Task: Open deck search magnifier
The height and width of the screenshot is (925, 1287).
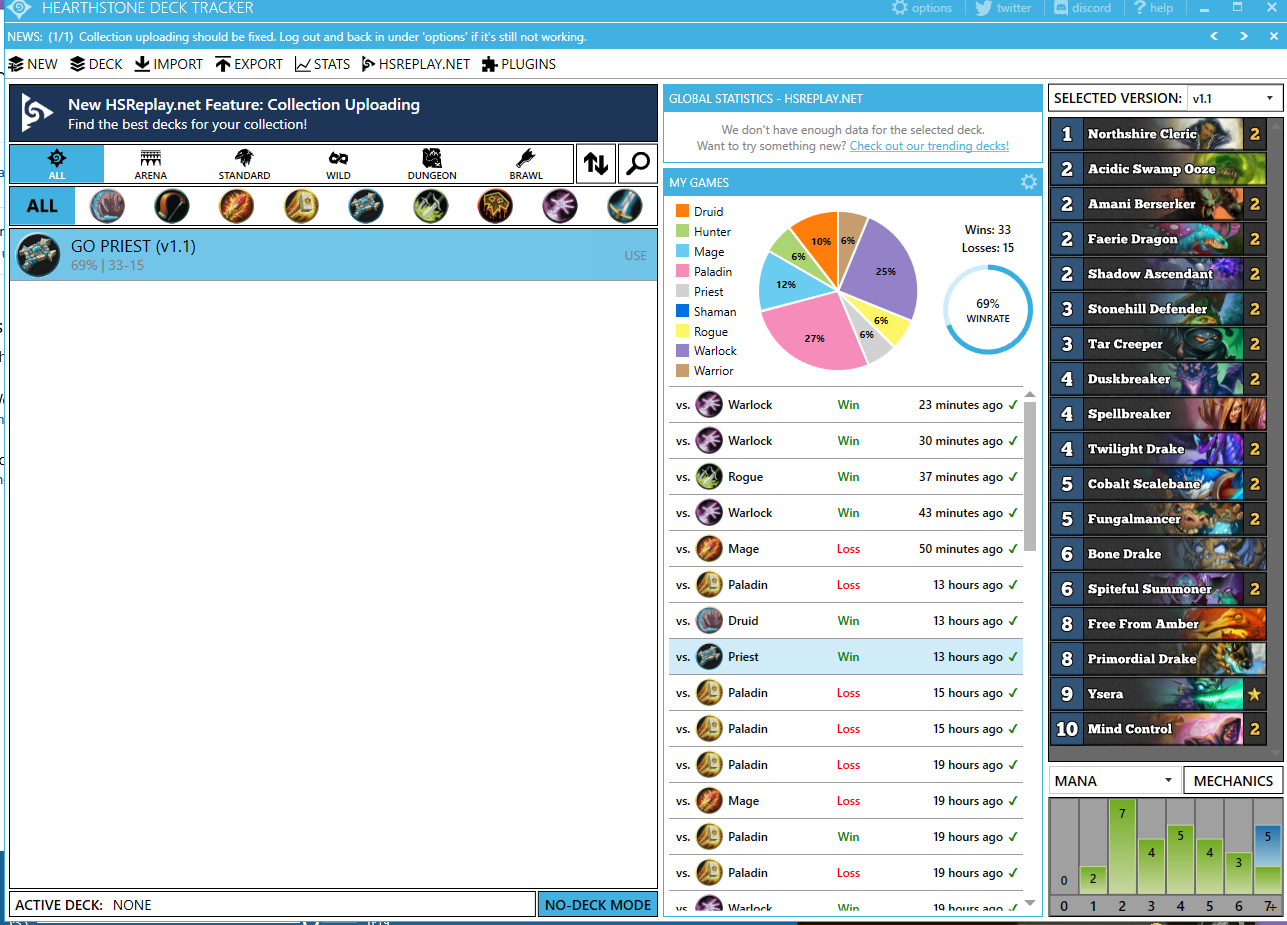Action: 637,164
